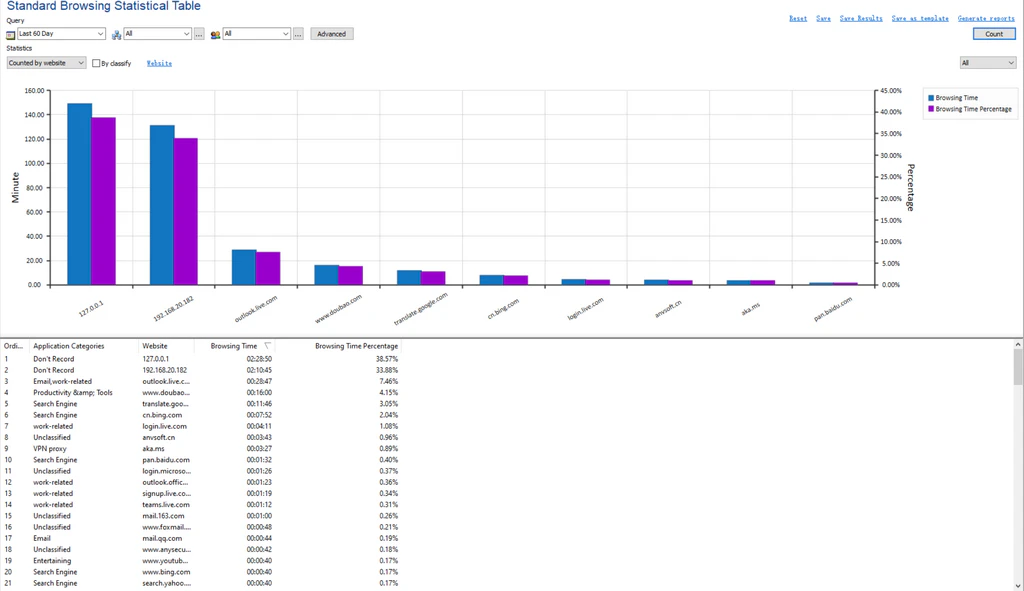Image resolution: width=1024 pixels, height=591 pixels.
Task: Open the Last 60 Day date range dropdown
Action: pos(61,34)
